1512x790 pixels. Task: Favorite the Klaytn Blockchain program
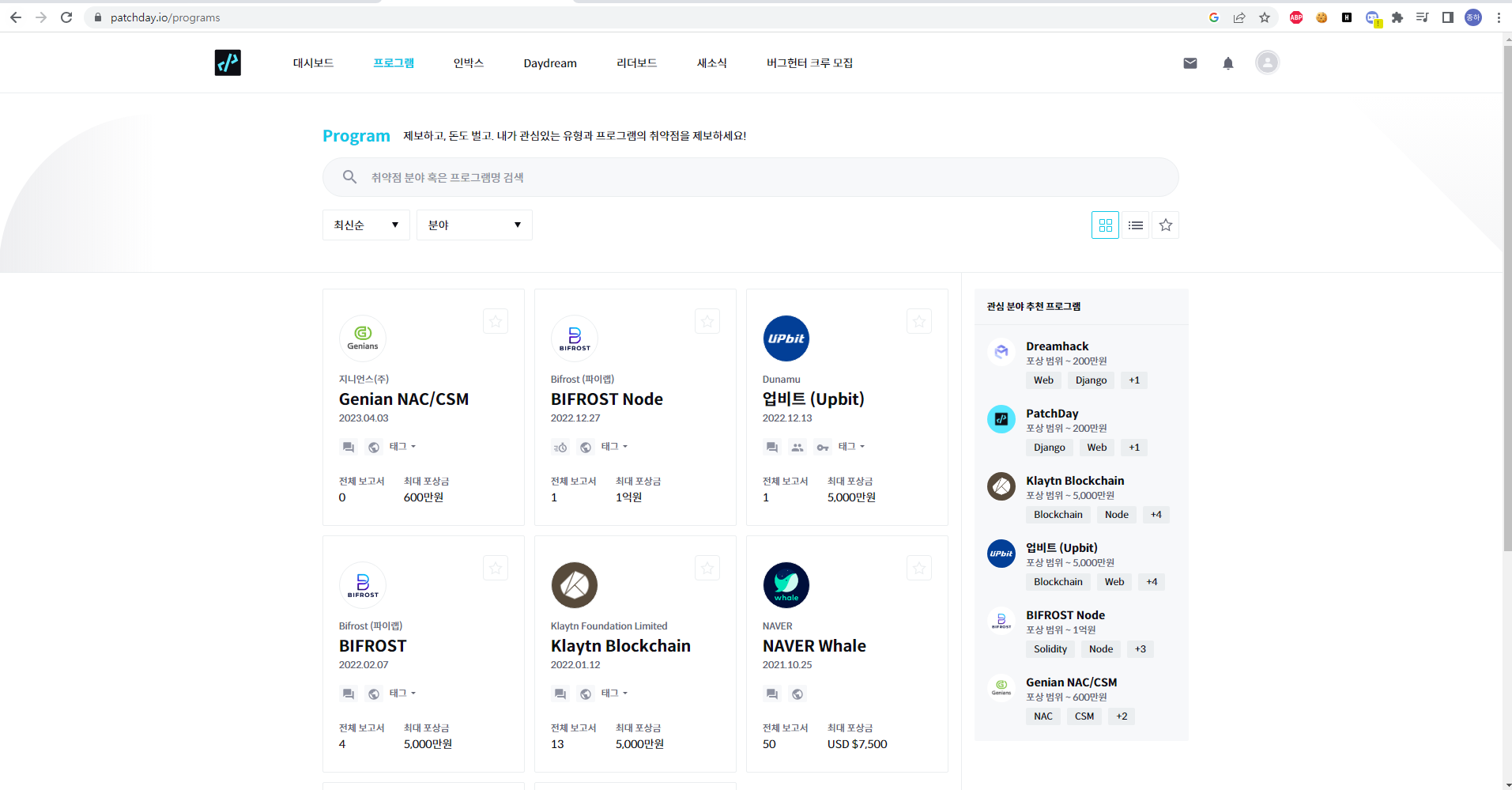[707, 568]
